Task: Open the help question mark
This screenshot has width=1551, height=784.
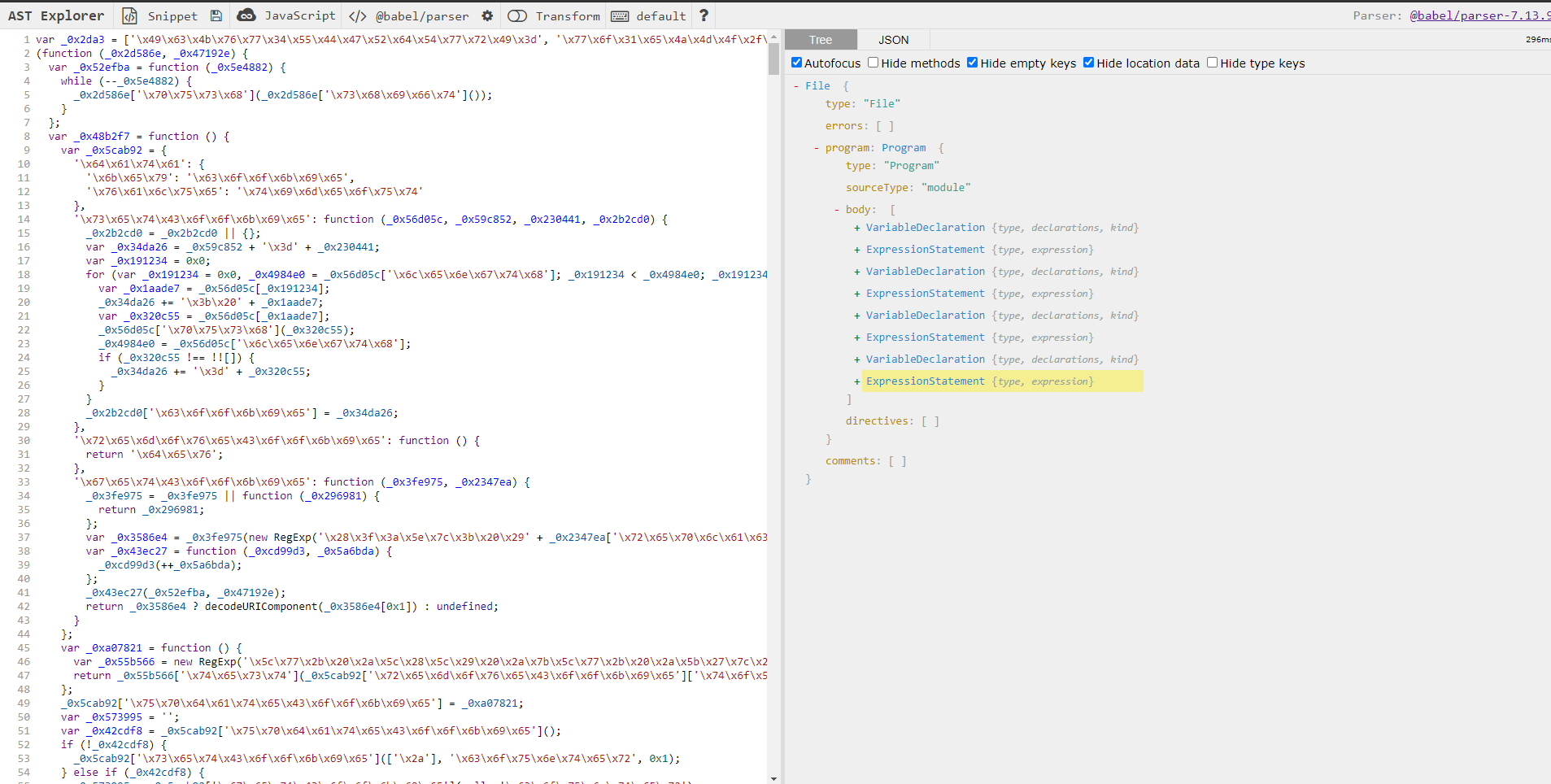Action: coord(704,15)
